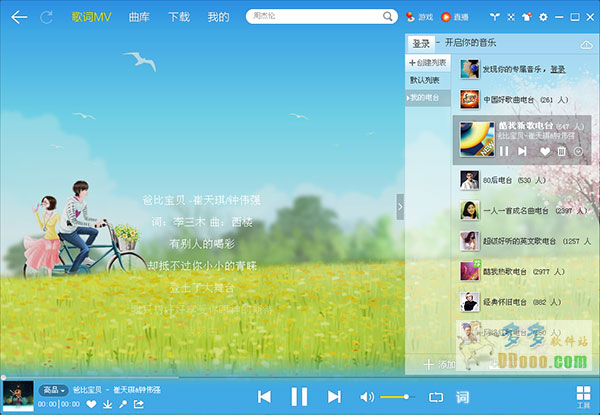This screenshot has width=600, height=415.
Task: Skip to next song in 酷我新歌电台 card
Action: click(522, 151)
